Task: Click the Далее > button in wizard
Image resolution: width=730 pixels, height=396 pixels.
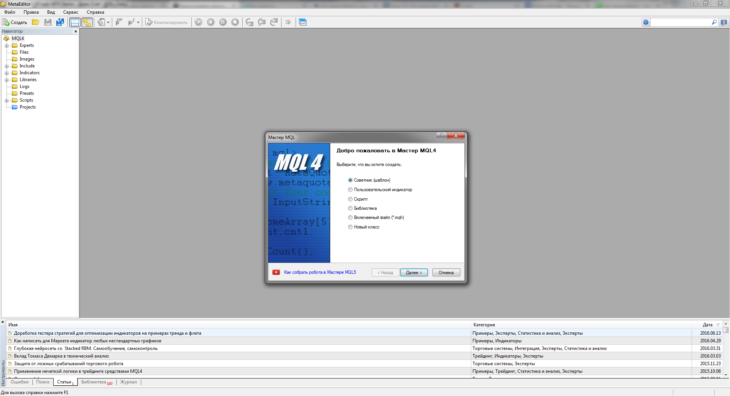Action: [413, 273]
